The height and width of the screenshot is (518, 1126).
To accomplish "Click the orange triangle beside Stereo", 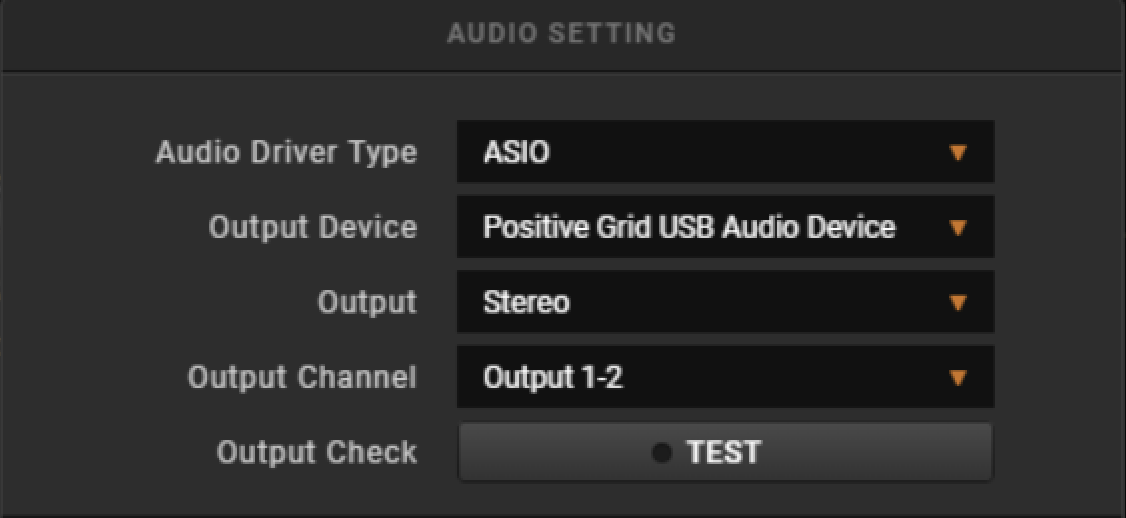I will click(958, 302).
